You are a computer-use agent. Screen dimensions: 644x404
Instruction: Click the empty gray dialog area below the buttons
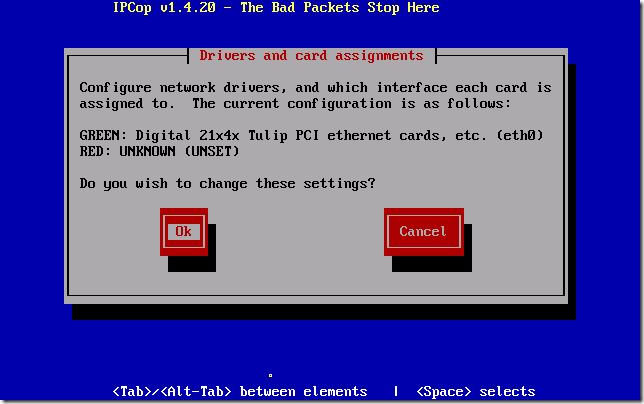(x=315, y=283)
